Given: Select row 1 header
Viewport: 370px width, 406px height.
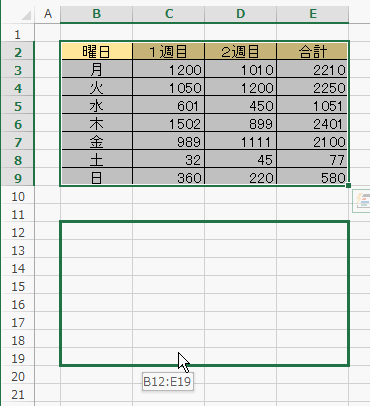Looking at the screenshot, I should pyautogui.click(x=18, y=34).
